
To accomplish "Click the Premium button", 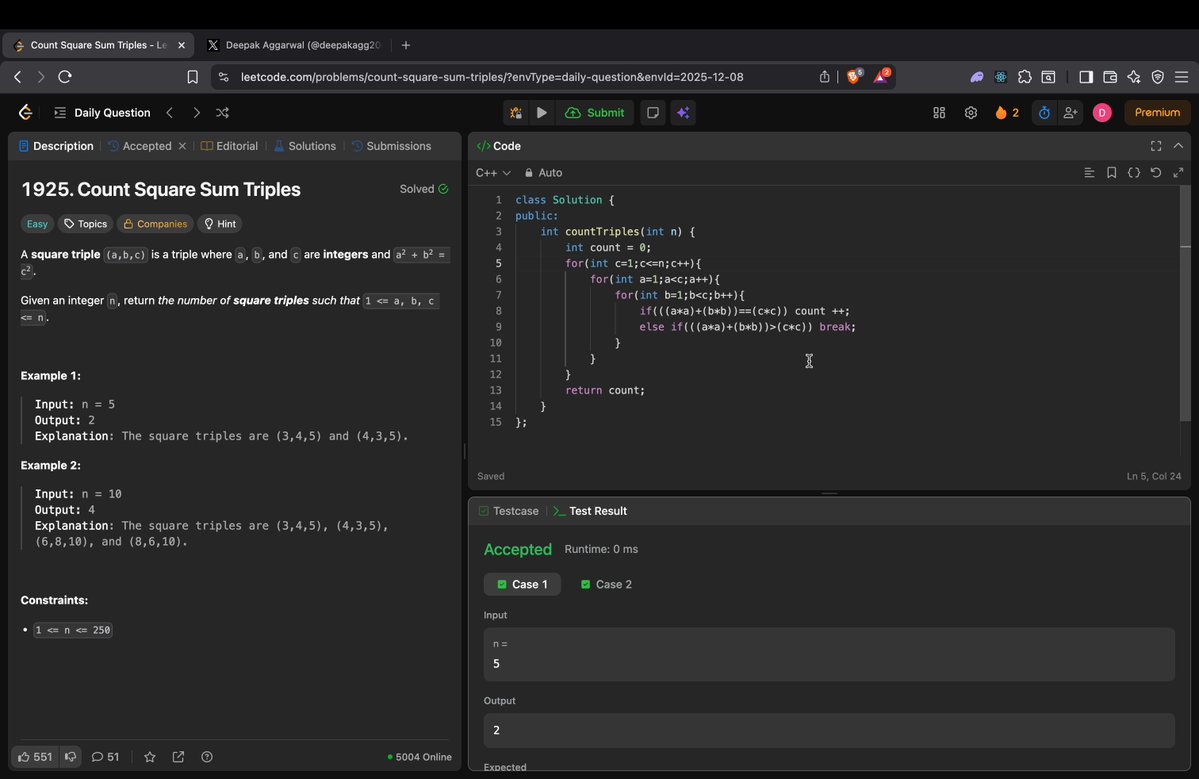I will click(x=1157, y=112).
